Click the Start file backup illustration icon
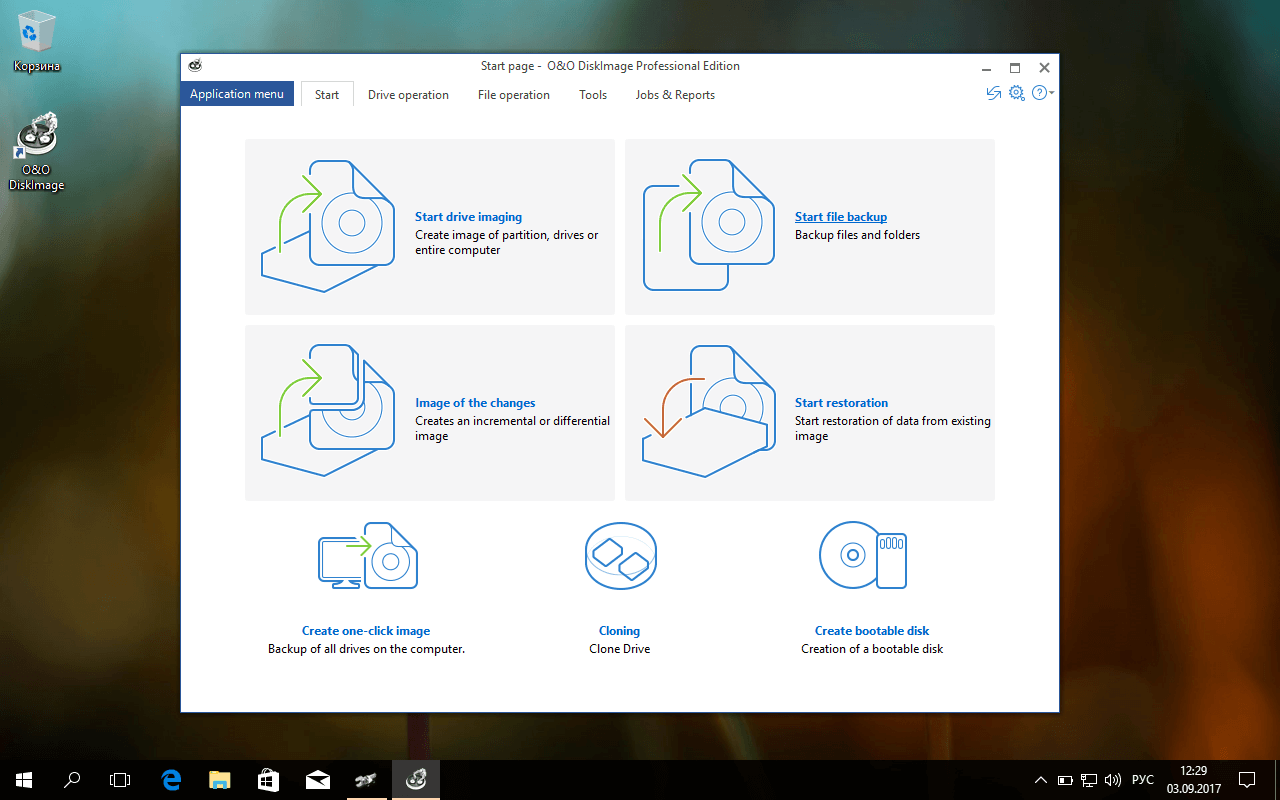Screen dimensions: 1280x800 [708, 226]
